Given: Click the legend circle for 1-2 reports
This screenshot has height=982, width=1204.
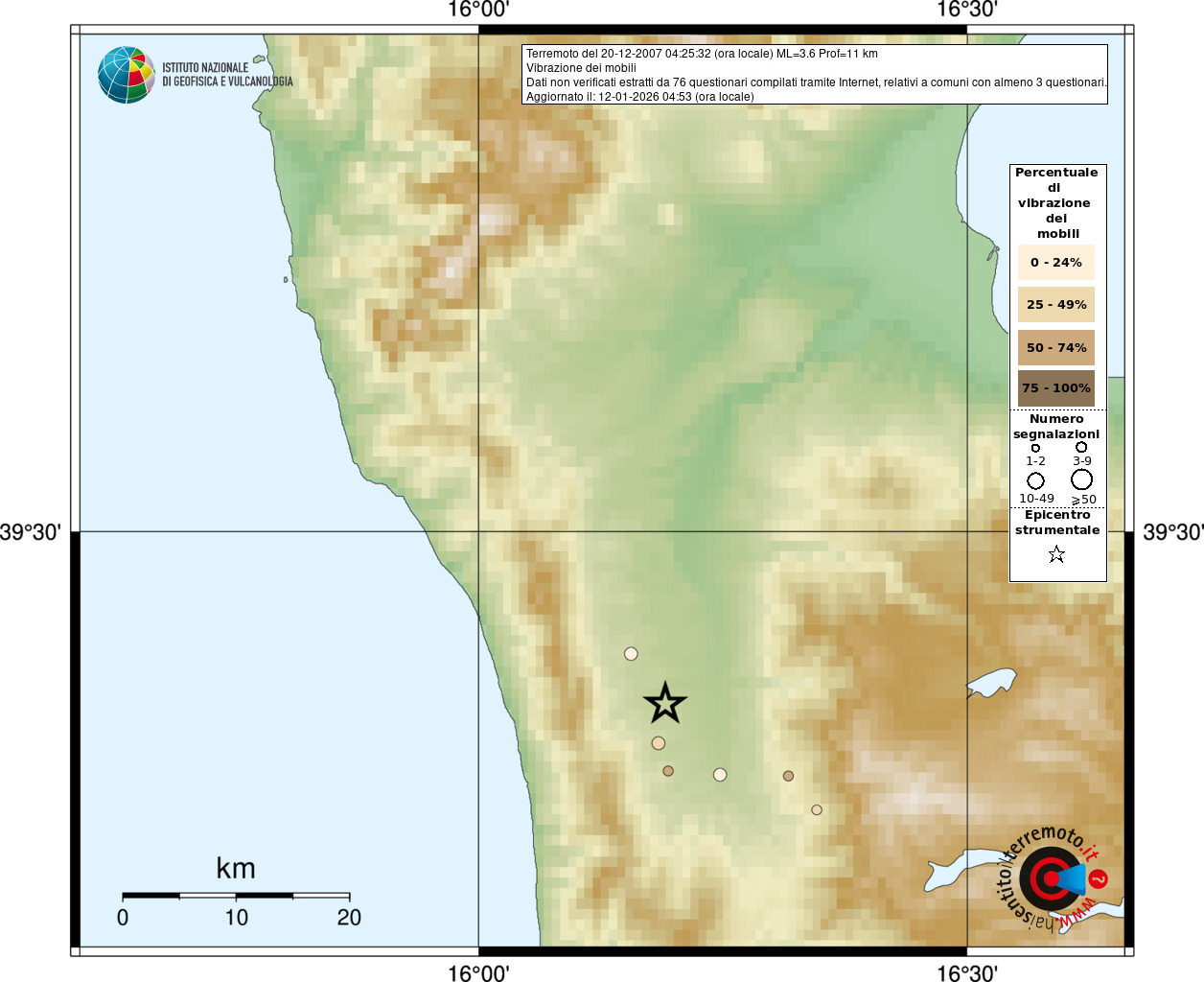Looking at the screenshot, I should [1035, 448].
